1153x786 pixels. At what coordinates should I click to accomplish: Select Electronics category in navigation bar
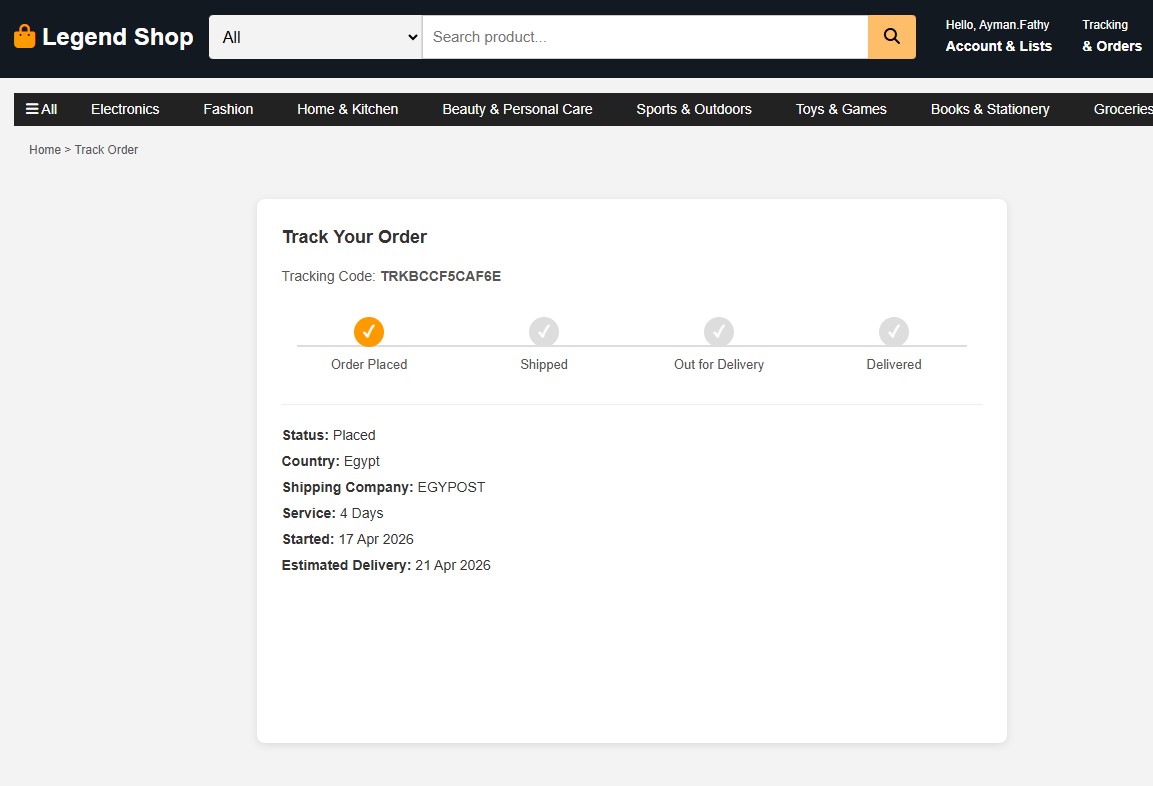coord(125,109)
